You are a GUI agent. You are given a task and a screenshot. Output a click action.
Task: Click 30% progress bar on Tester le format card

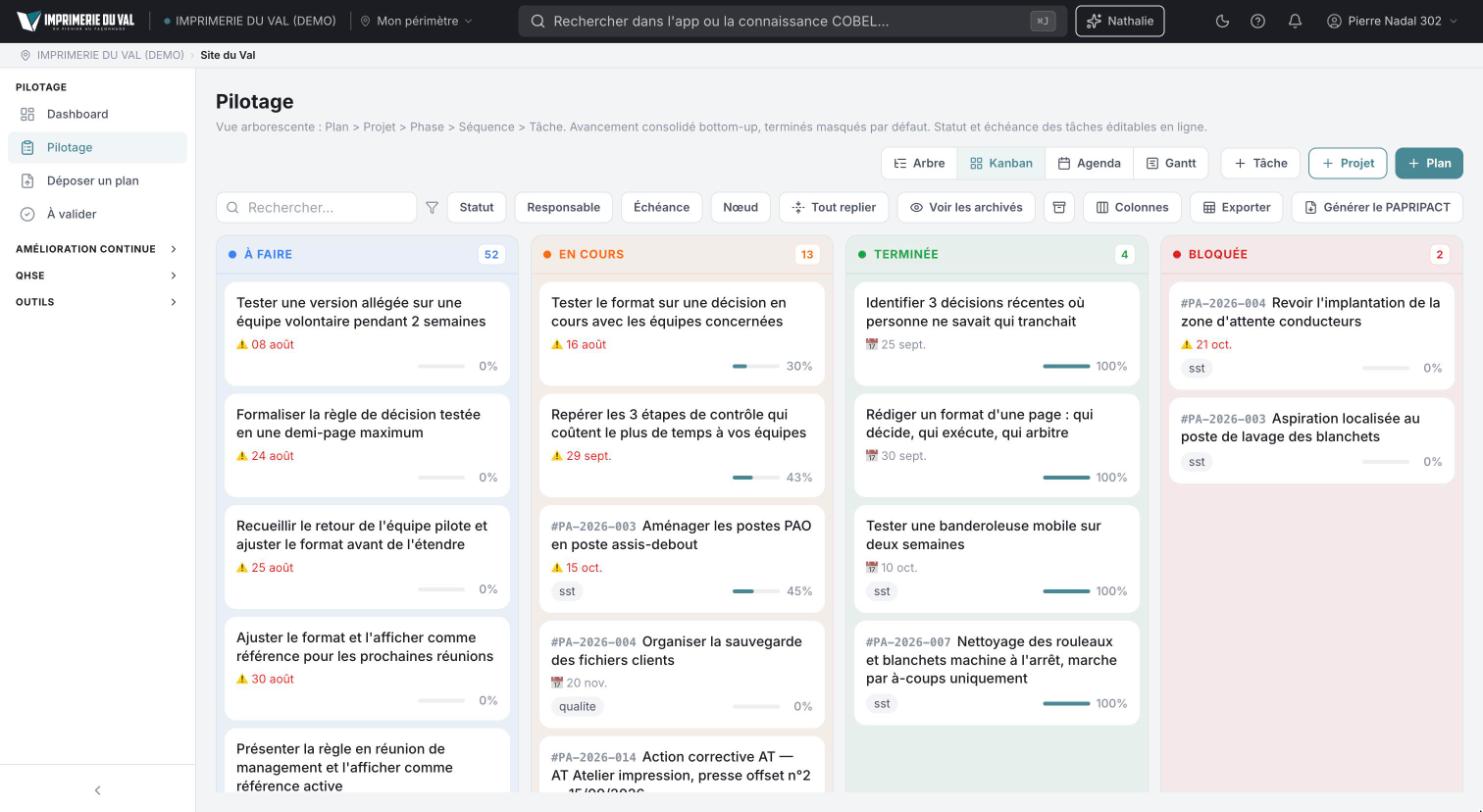[x=756, y=366]
